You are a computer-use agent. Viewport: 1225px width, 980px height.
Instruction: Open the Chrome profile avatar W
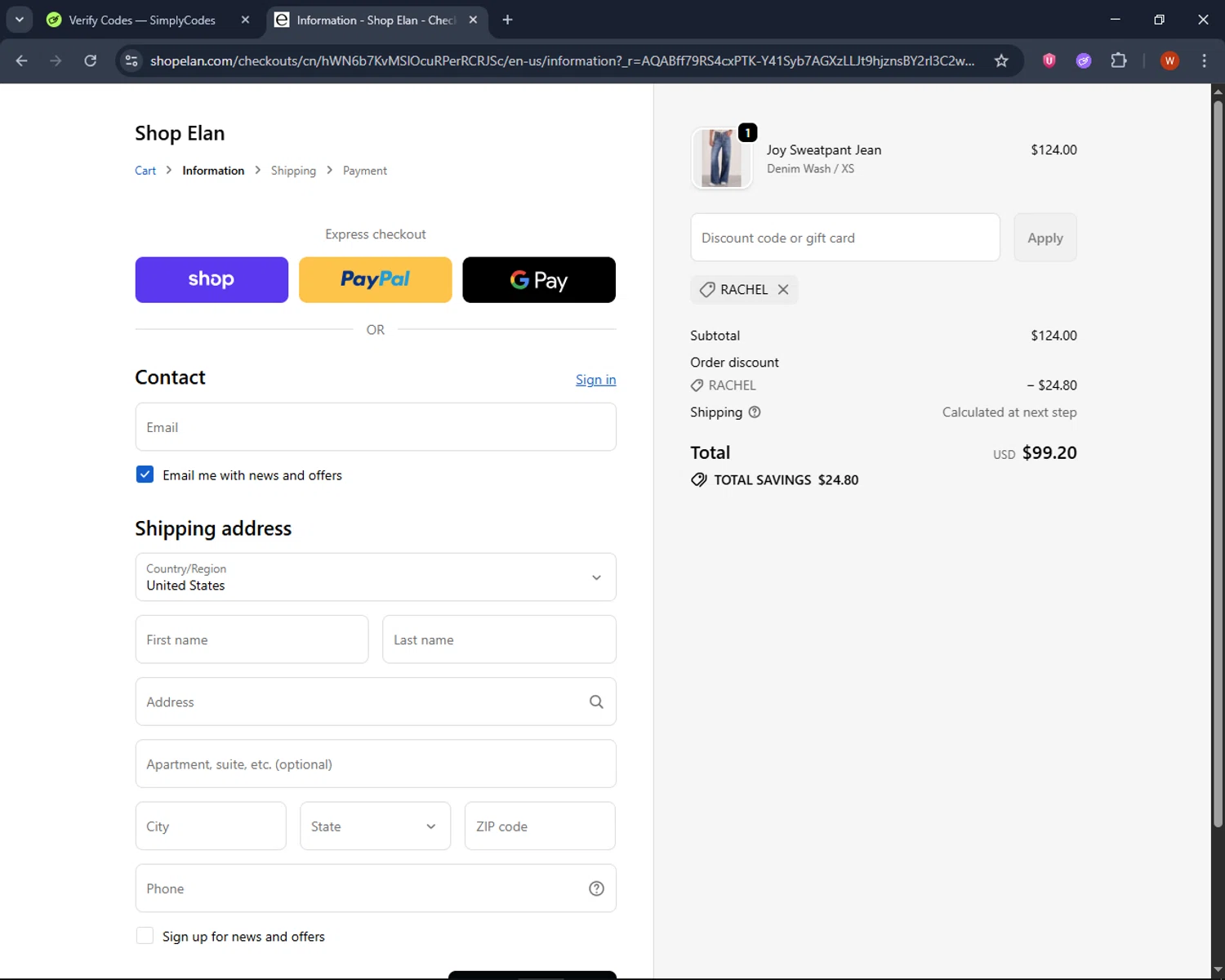pyautogui.click(x=1169, y=60)
